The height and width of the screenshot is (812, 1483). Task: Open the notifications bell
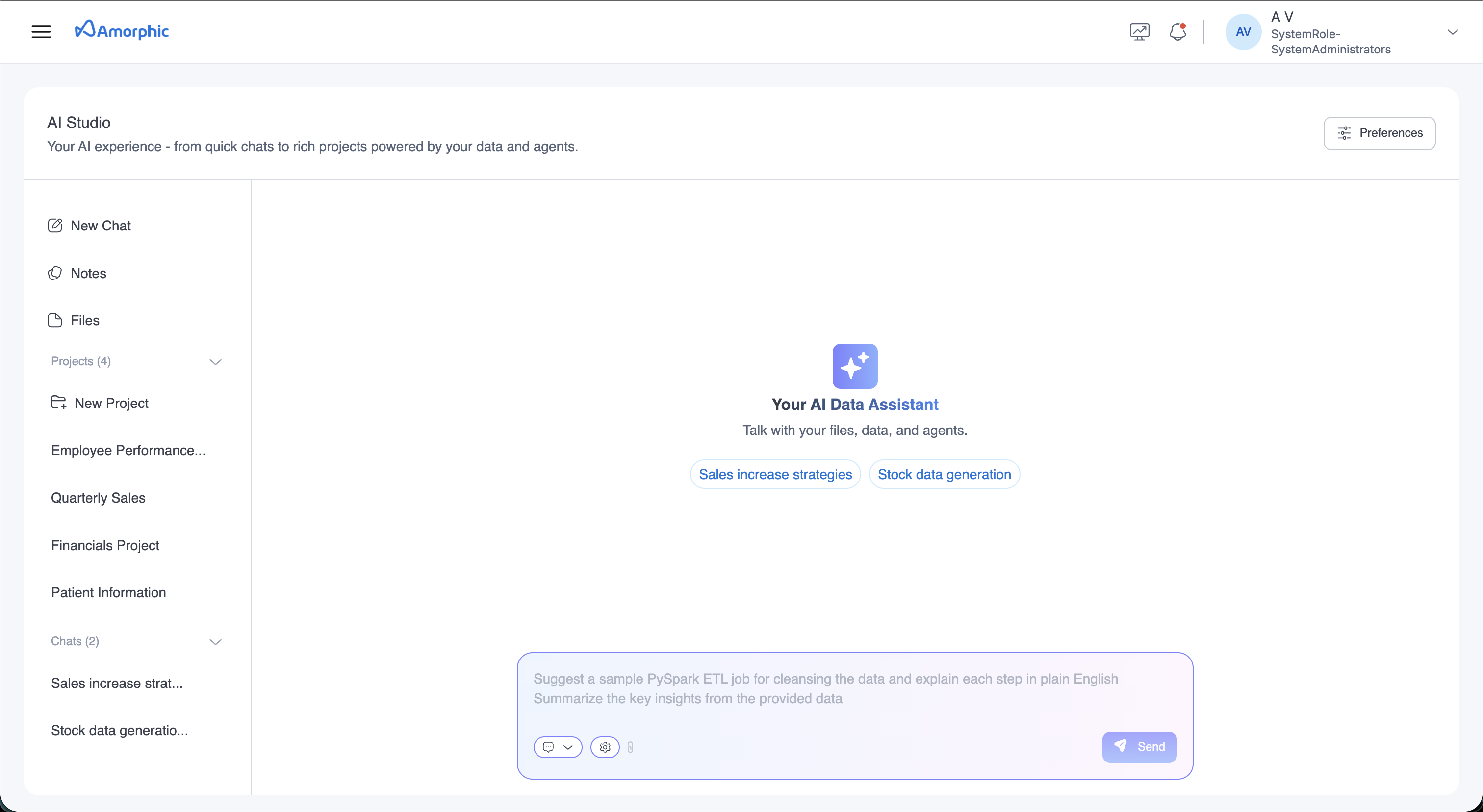[x=1177, y=32]
